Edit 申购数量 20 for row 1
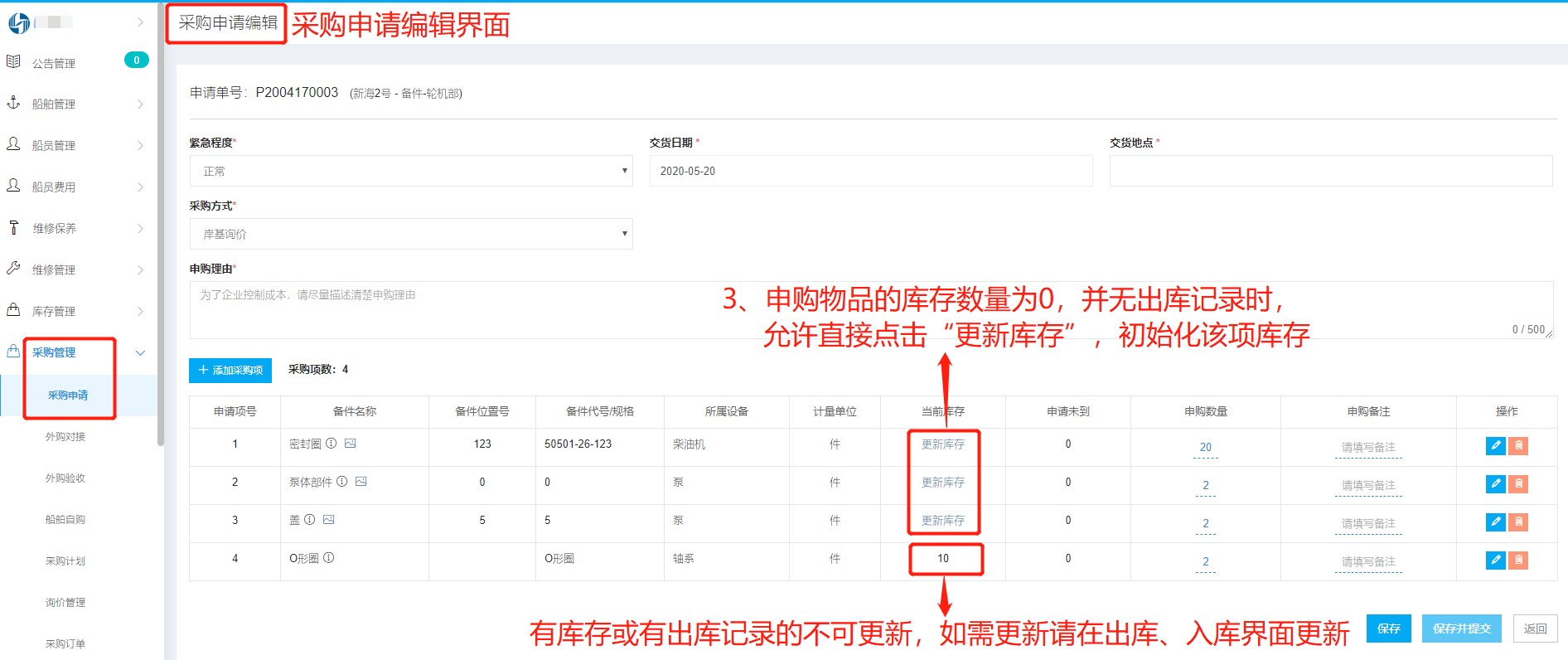 [x=1206, y=448]
